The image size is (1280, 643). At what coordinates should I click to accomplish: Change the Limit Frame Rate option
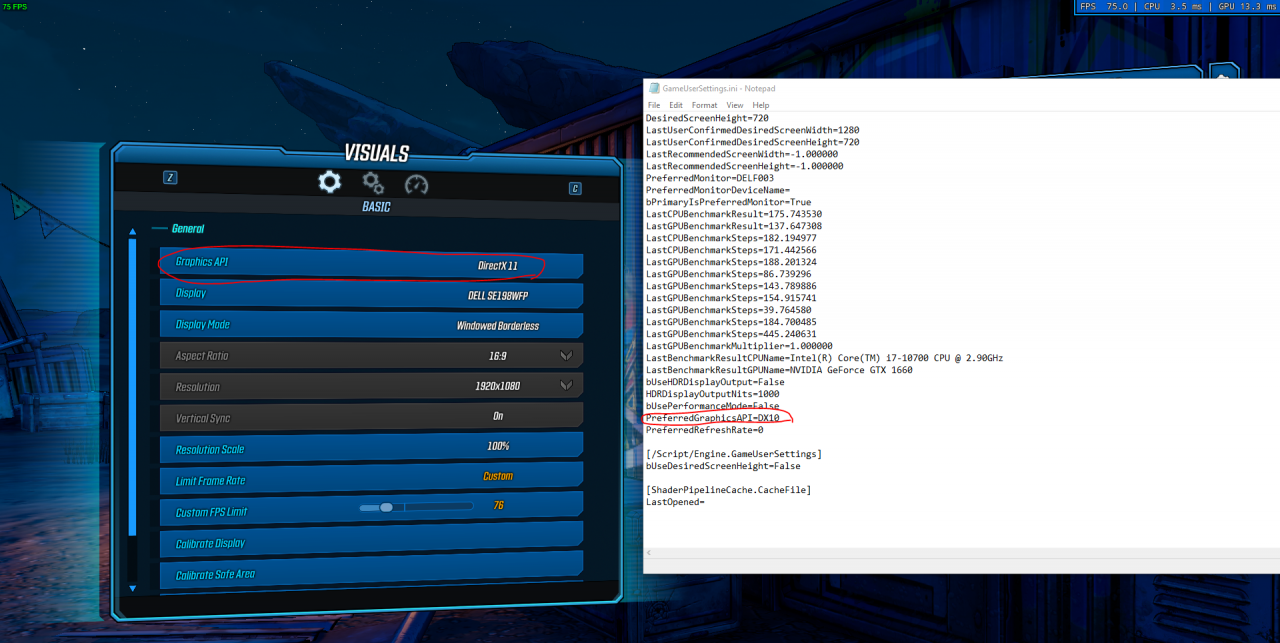click(370, 478)
